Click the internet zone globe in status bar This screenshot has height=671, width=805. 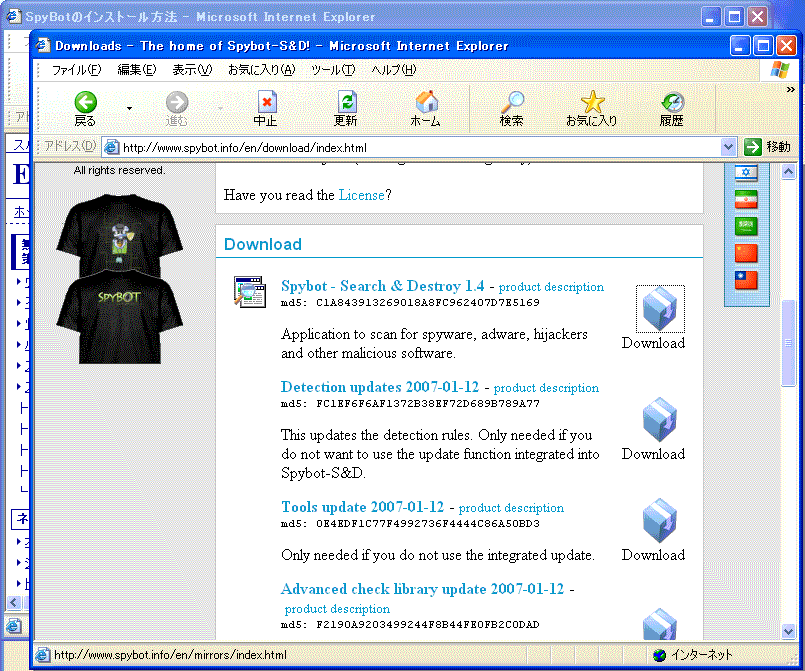(659, 655)
